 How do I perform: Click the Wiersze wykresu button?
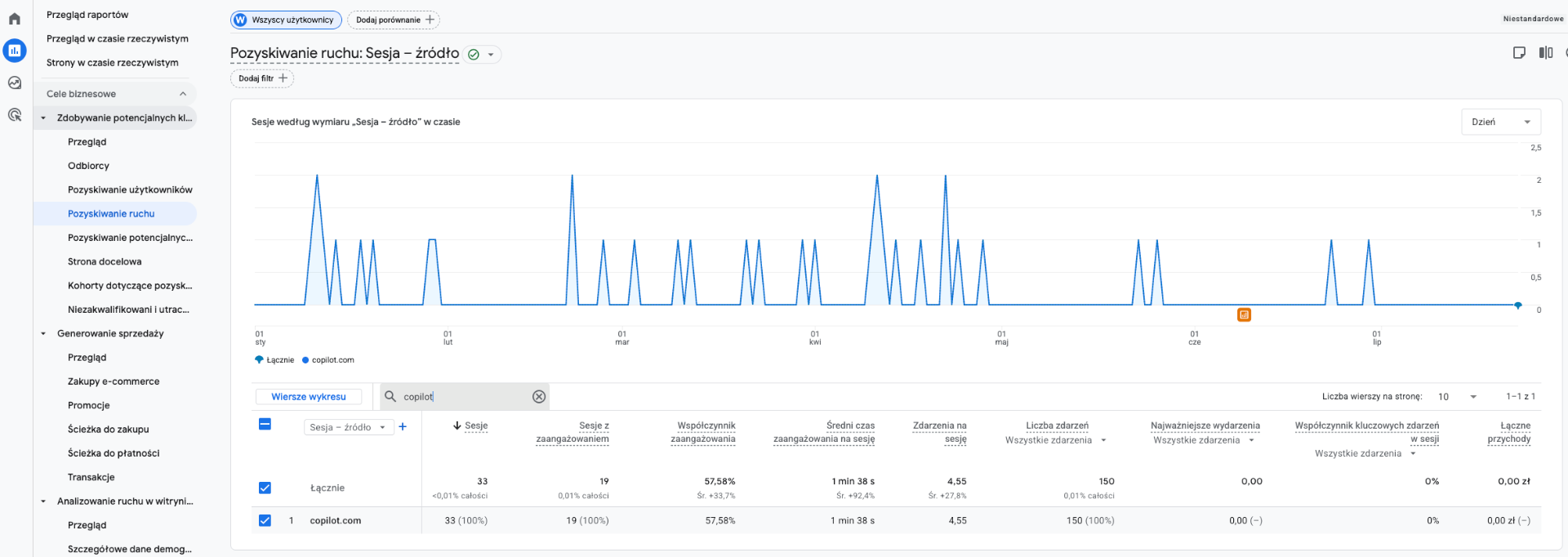tap(309, 397)
